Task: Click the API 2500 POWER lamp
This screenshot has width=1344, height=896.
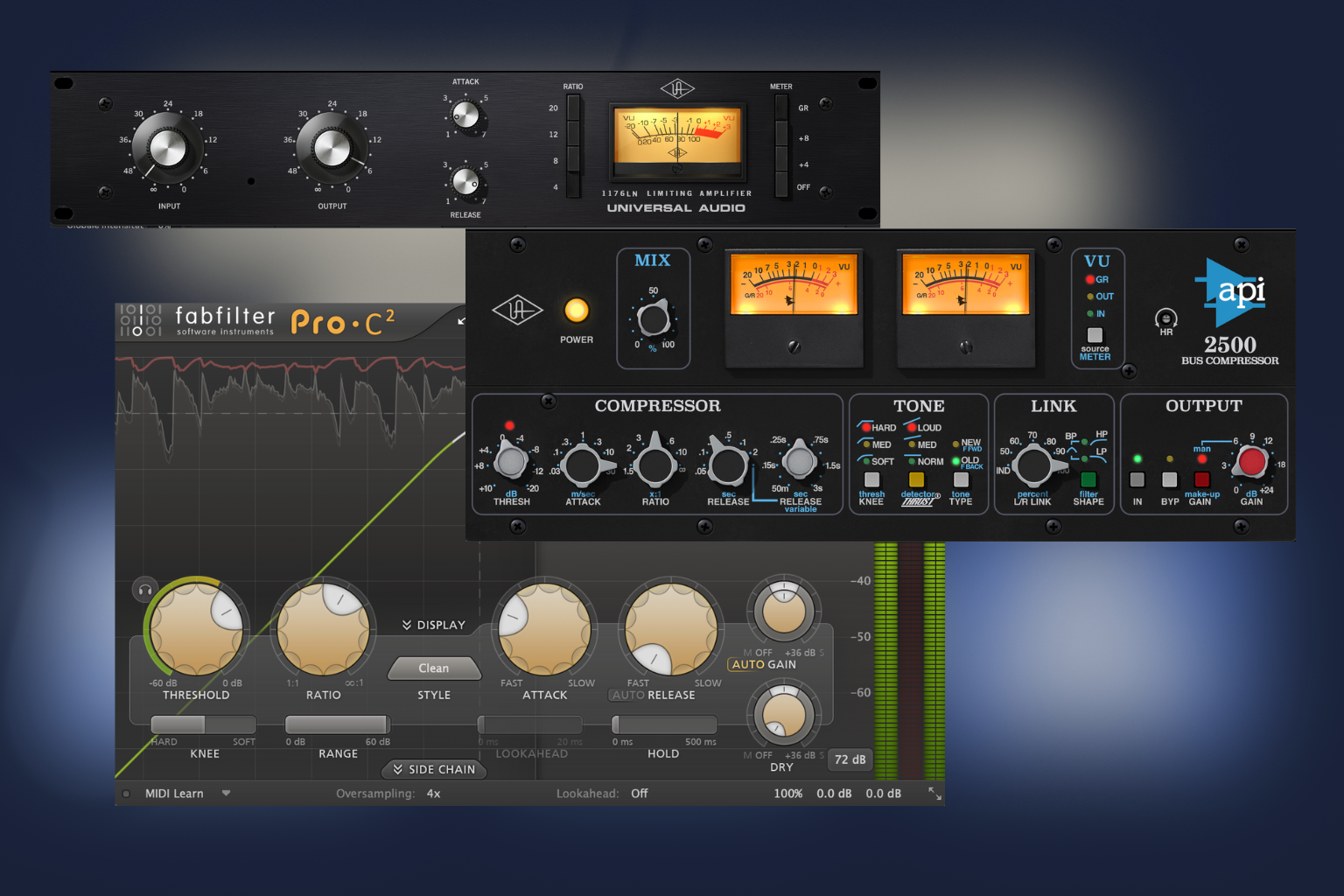Action: [576, 311]
